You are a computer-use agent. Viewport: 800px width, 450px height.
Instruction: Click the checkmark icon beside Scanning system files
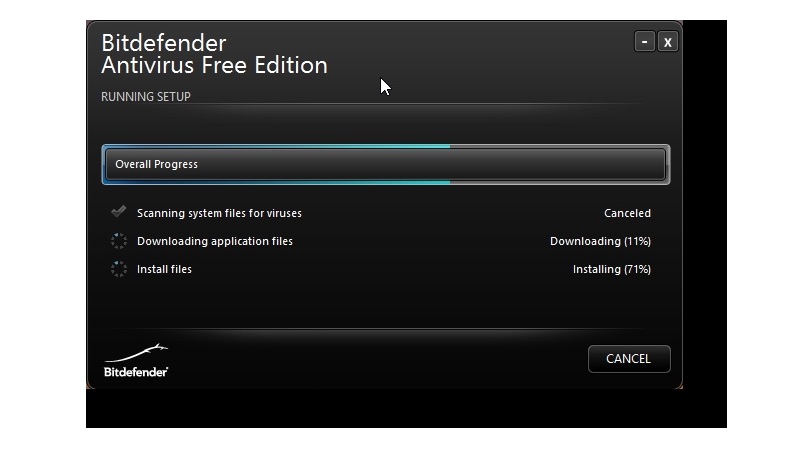click(x=118, y=211)
